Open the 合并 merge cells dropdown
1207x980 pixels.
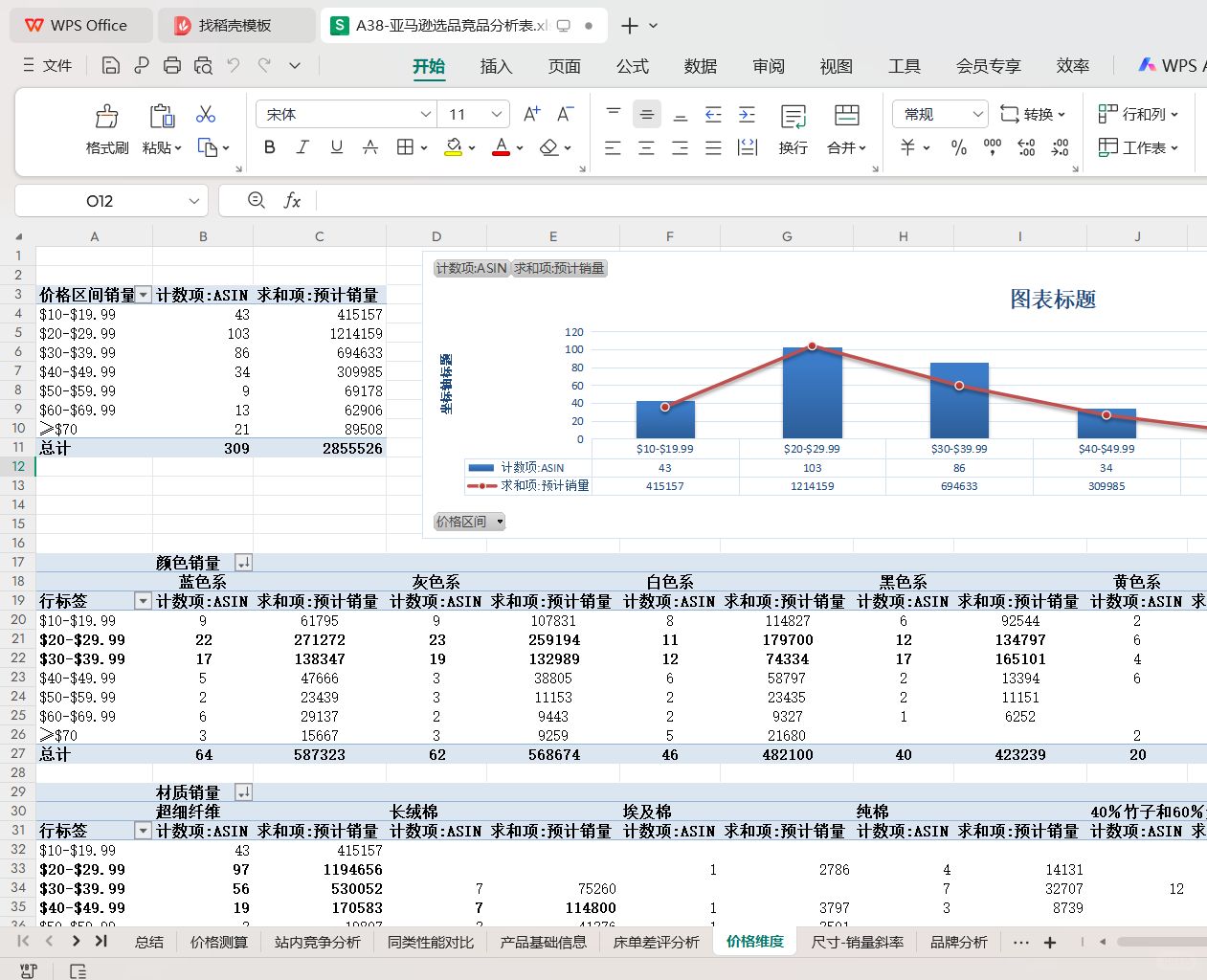(x=846, y=148)
